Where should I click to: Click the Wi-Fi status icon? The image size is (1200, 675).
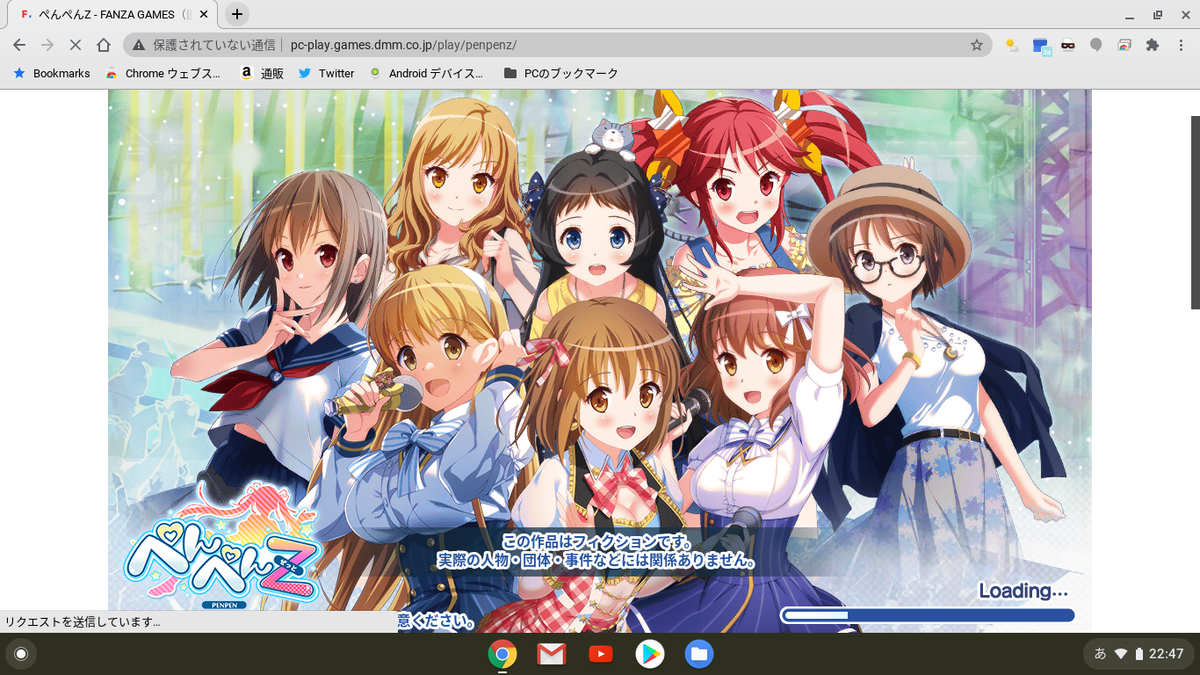pyautogui.click(x=1121, y=654)
